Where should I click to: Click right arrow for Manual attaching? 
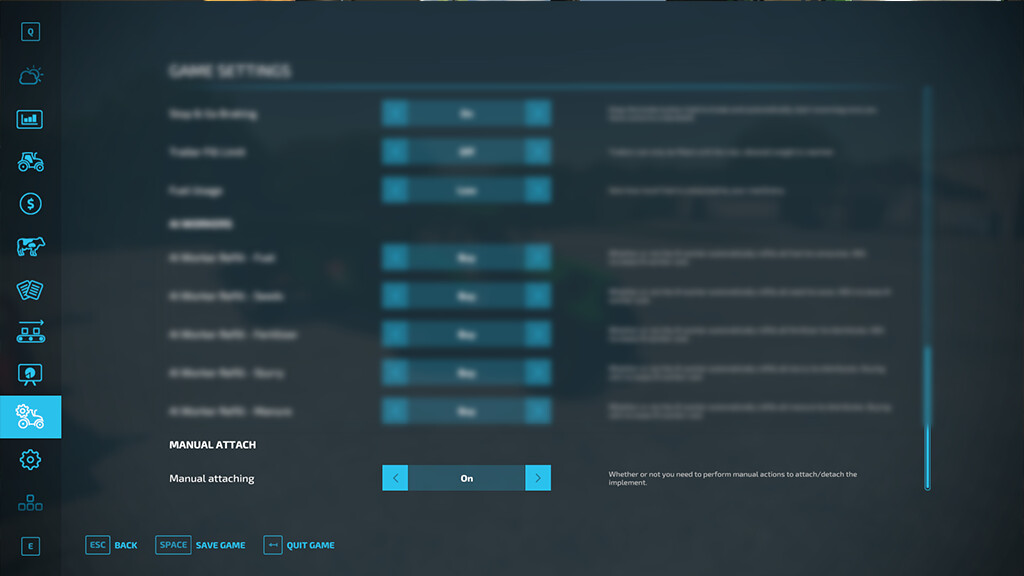(x=538, y=478)
